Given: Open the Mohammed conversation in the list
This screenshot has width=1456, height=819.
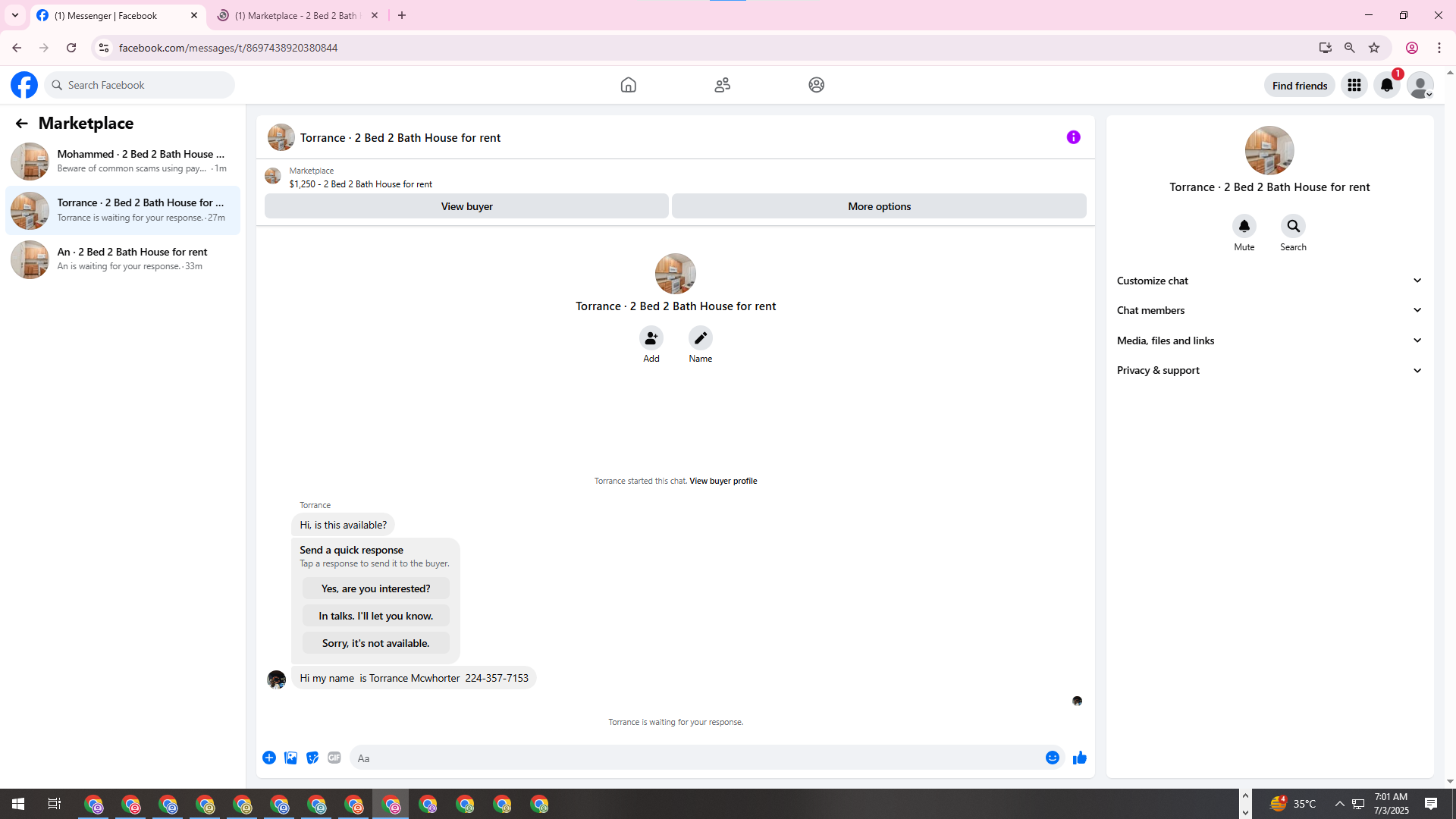Looking at the screenshot, I should [123, 161].
